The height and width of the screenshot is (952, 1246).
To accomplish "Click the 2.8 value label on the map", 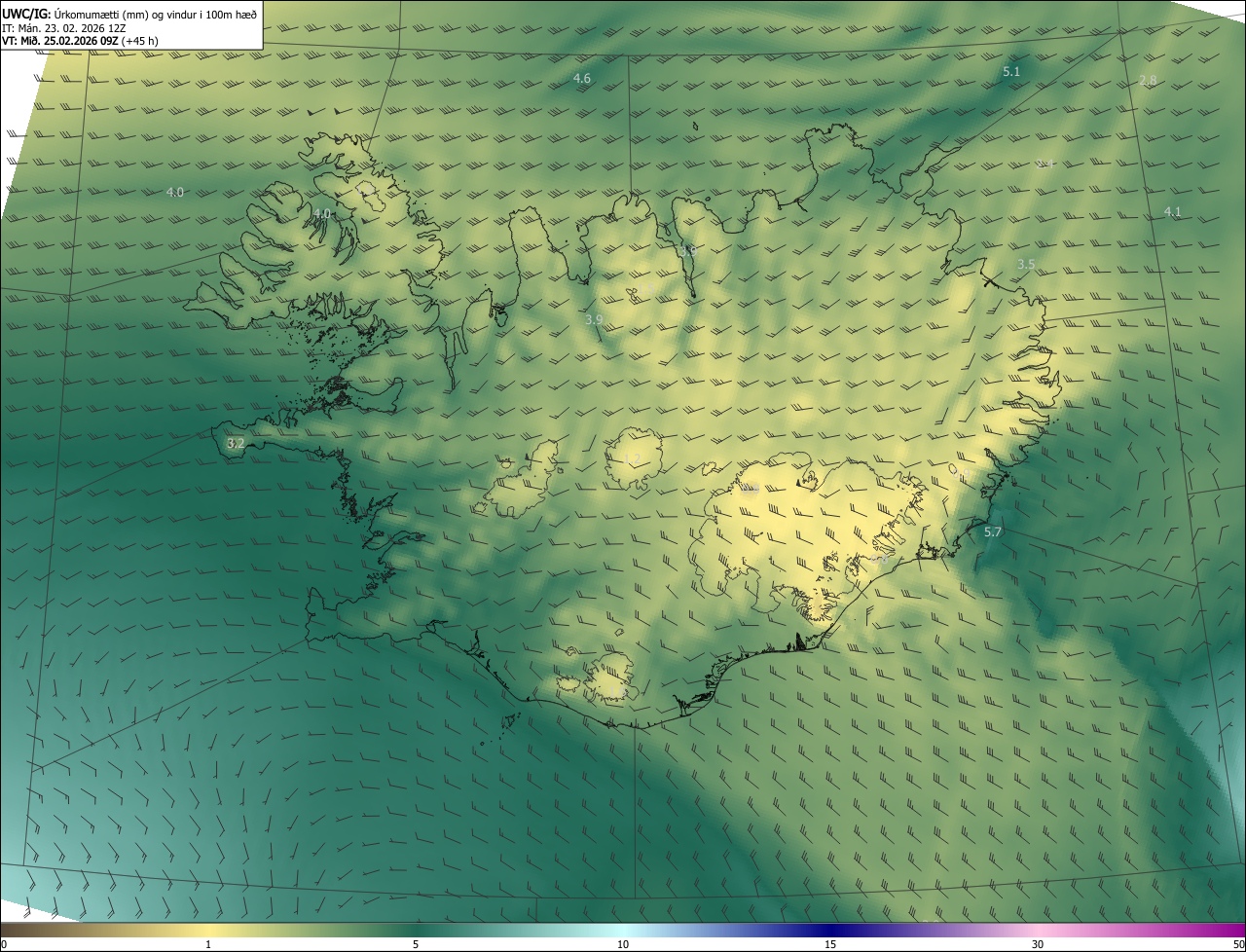I will pos(1148,81).
